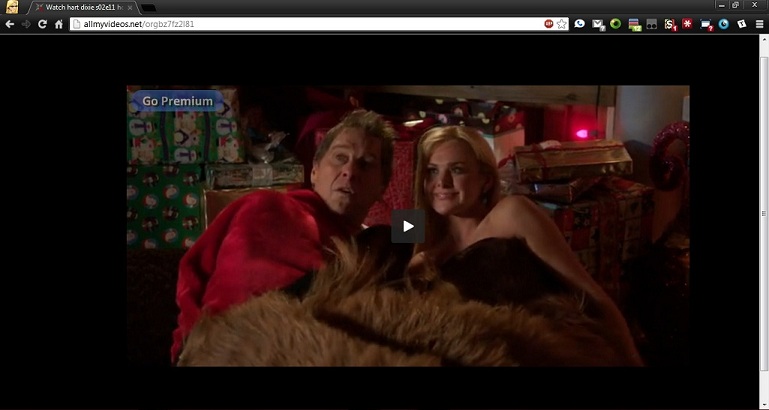Screen dimensions: 769x410
Task: Close the Watch hart dixie tab
Action: pos(129,8)
